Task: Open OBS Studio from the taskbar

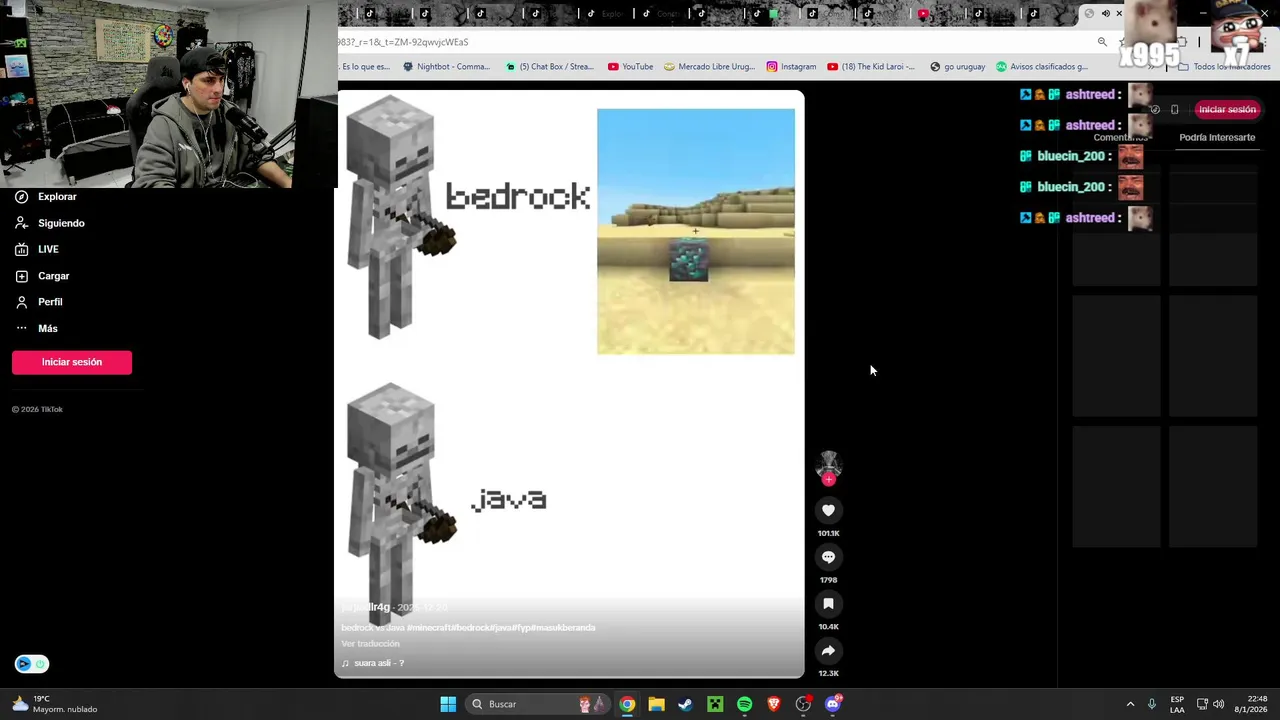Action: pyautogui.click(x=803, y=704)
